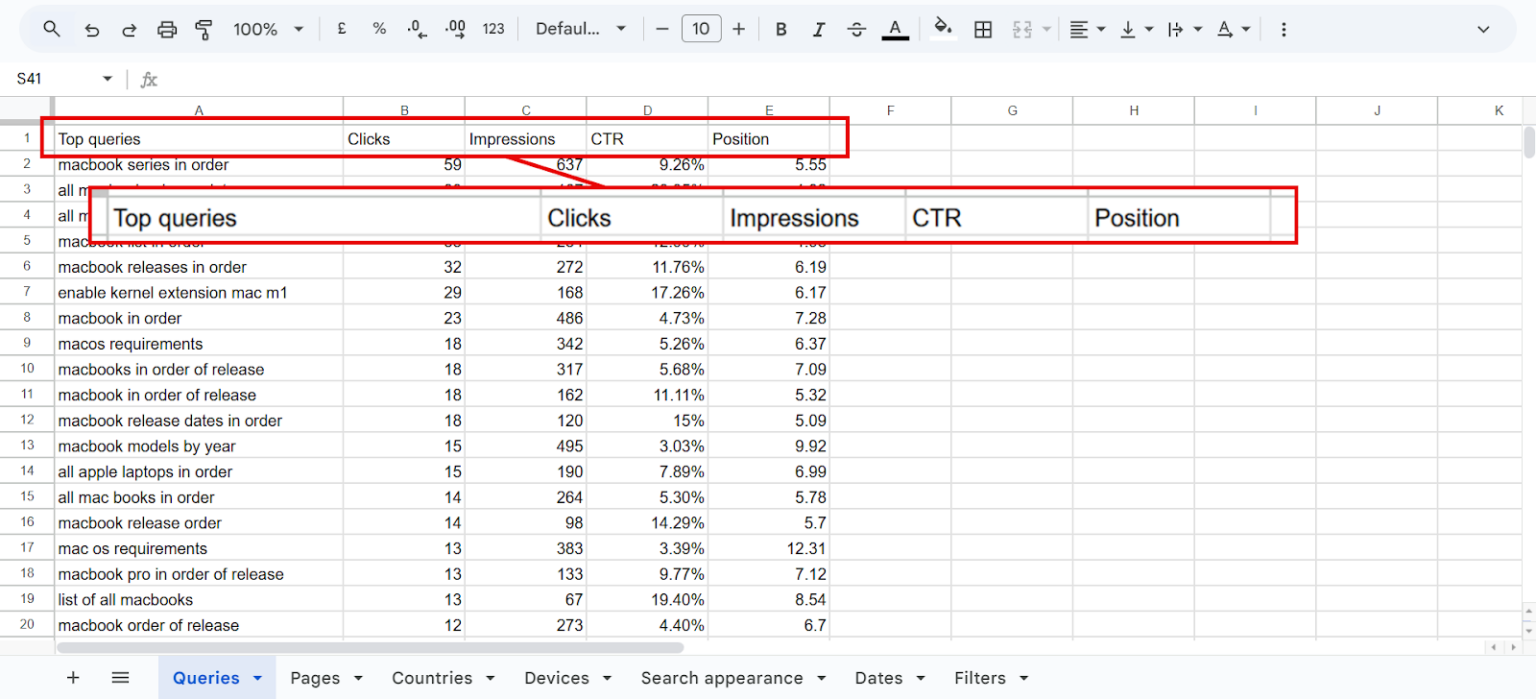
Task: Click the vertical scrollbar thumb
Action: [x=1529, y=142]
